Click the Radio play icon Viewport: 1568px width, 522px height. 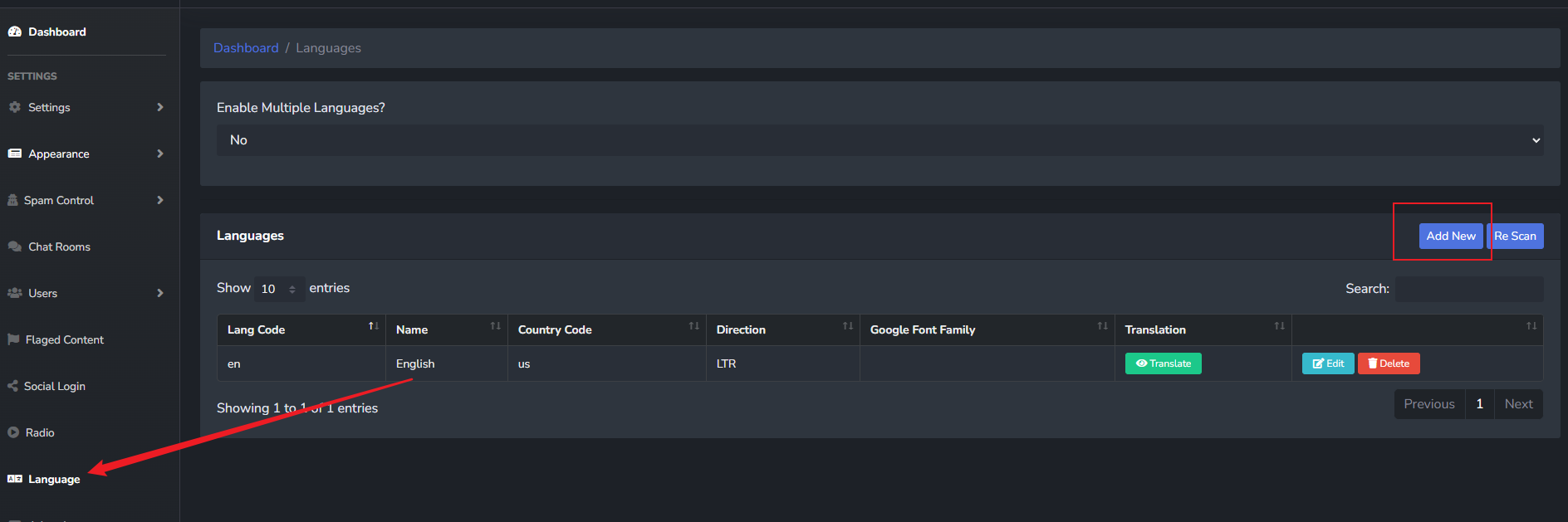tap(13, 432)
